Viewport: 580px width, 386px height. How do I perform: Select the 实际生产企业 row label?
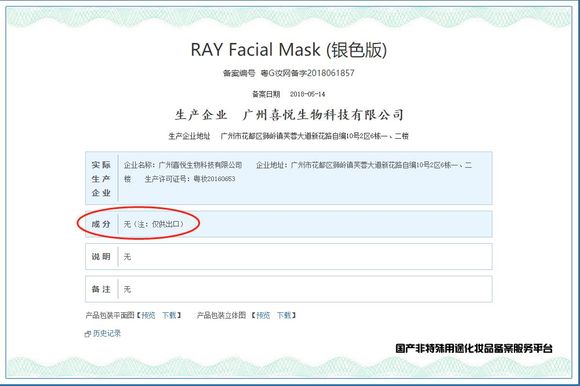101,179
